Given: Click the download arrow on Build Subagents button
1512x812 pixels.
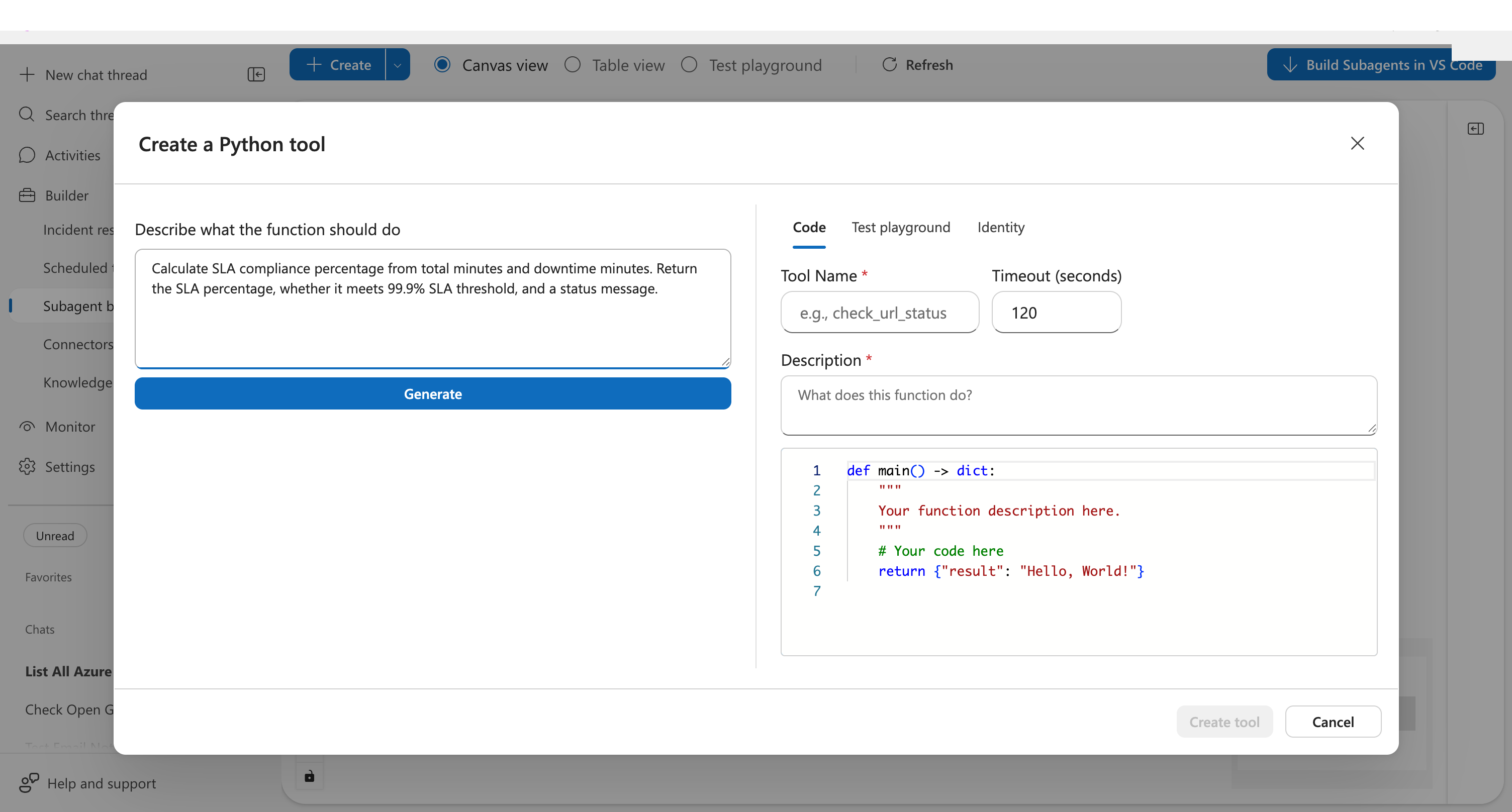Looking at the screenshot, I should (1289, 64).
